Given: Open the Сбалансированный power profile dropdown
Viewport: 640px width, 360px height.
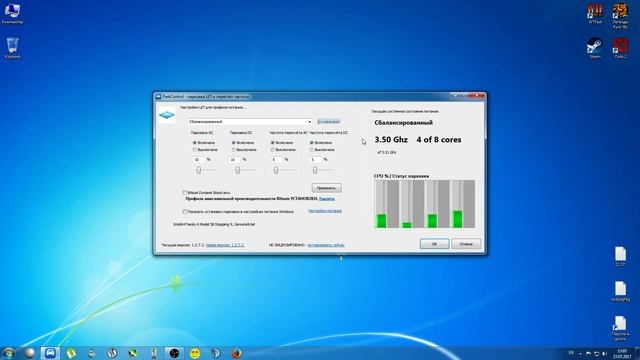Looking at the screenshot, I should 250,122.
